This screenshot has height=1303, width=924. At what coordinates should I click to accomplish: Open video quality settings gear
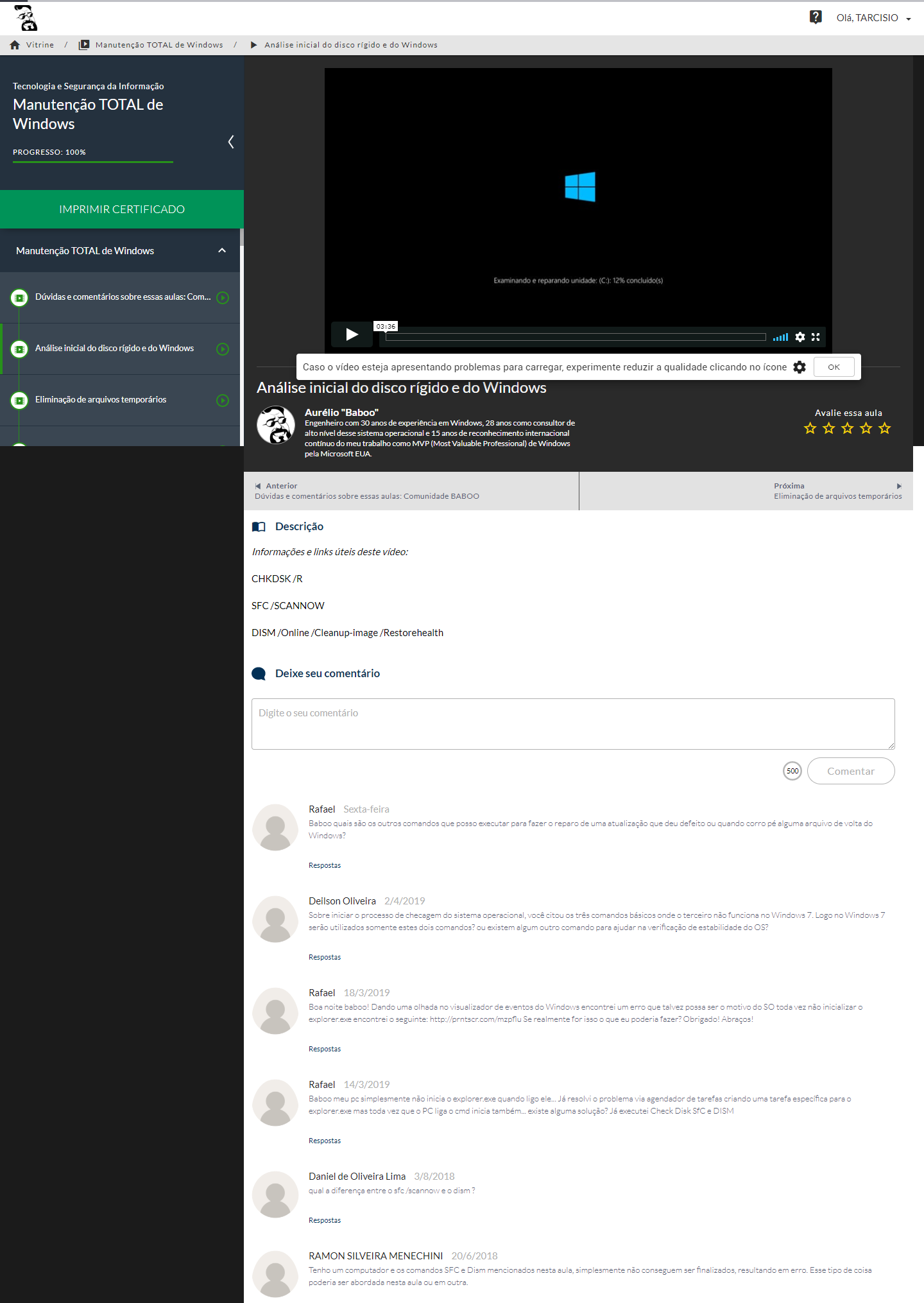(800, 337)
